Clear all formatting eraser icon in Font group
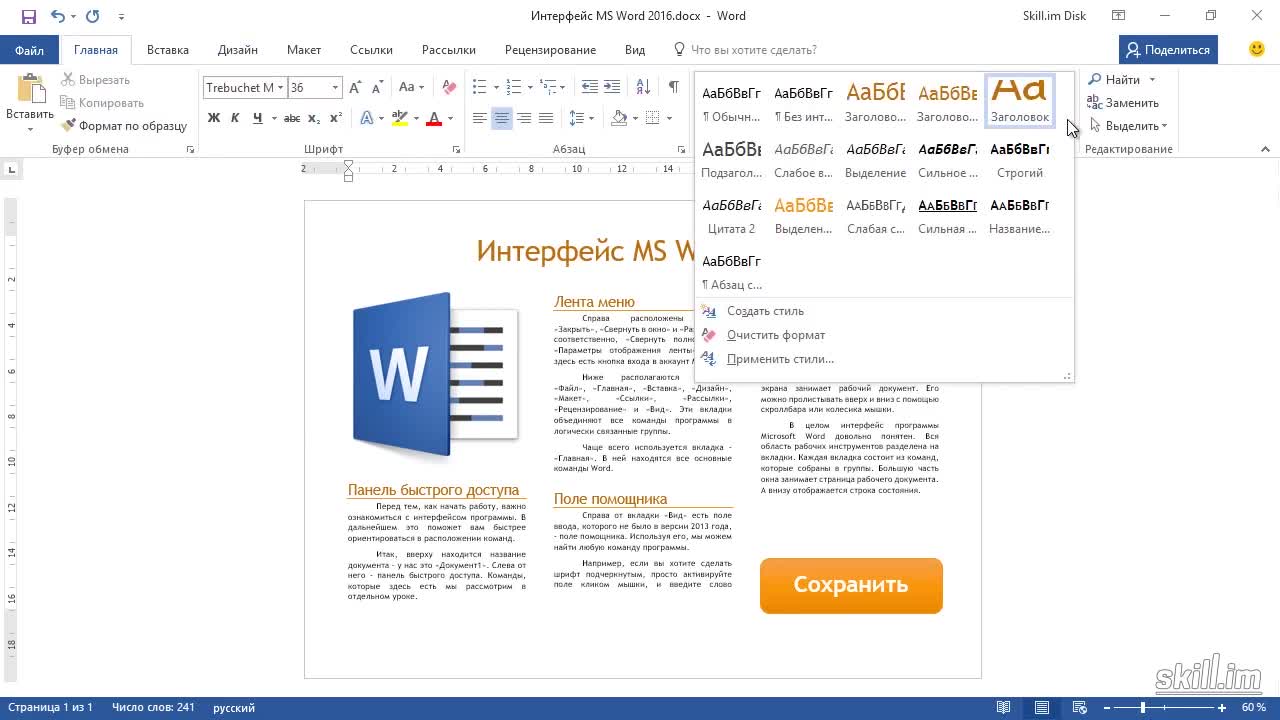The width and height of the screenshot is (1280, 720). [x=449, y=88]
